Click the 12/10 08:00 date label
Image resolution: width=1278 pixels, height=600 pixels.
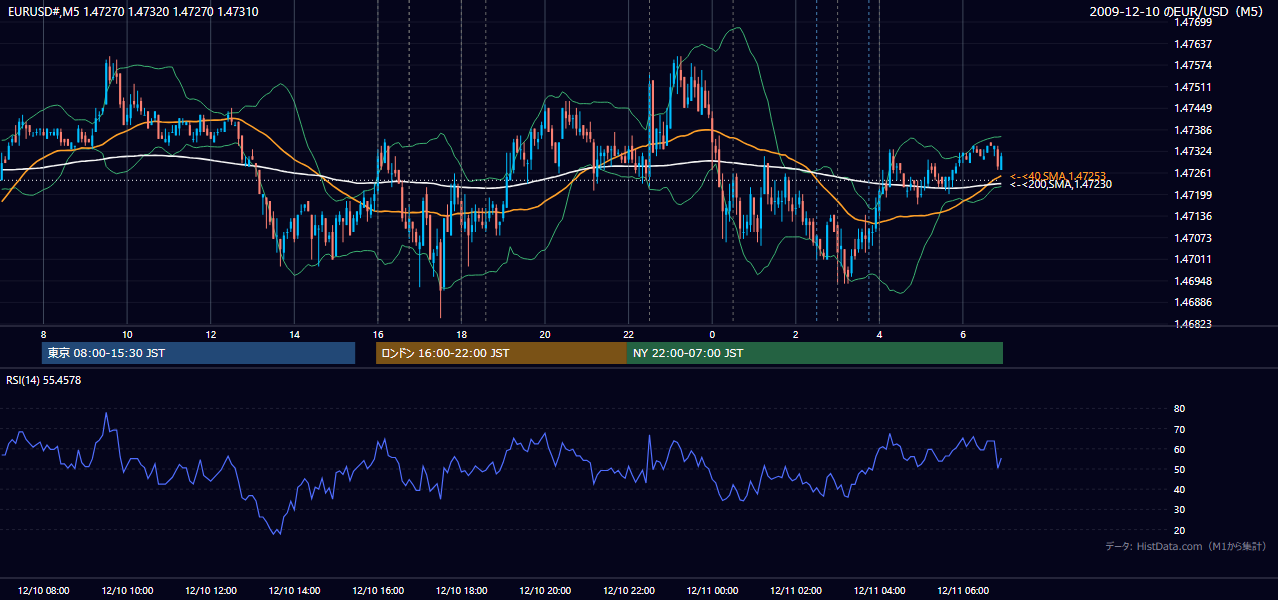(x=43, y=591)
